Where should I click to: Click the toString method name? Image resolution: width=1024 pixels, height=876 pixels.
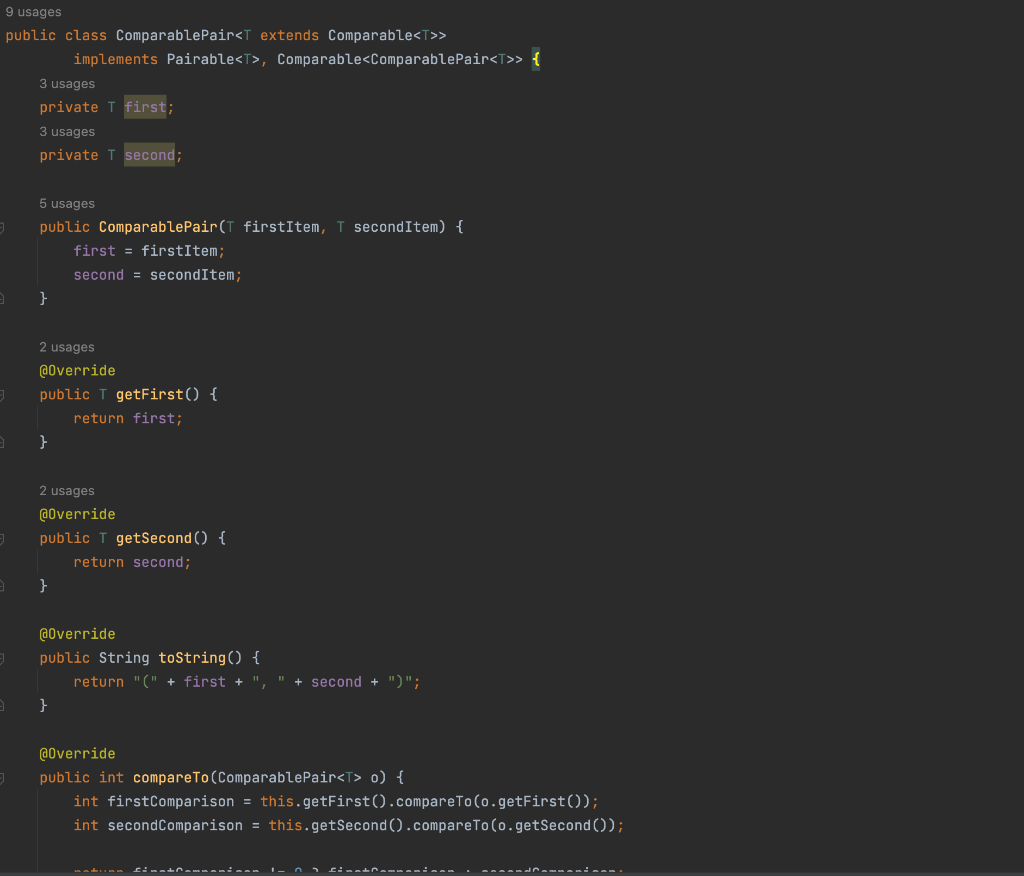(192, 658)
